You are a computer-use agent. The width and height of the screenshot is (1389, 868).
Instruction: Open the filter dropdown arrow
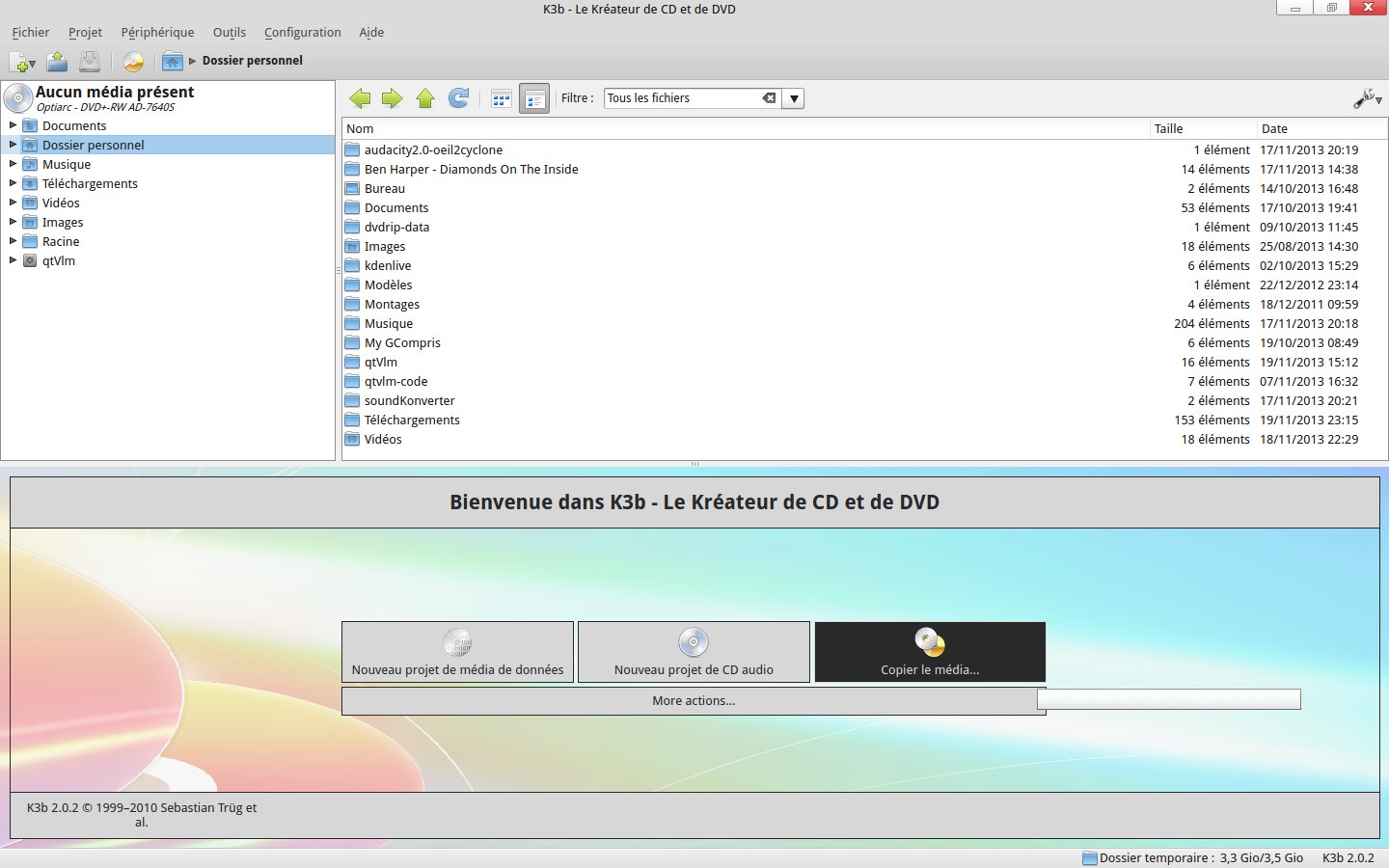[793, 98]
